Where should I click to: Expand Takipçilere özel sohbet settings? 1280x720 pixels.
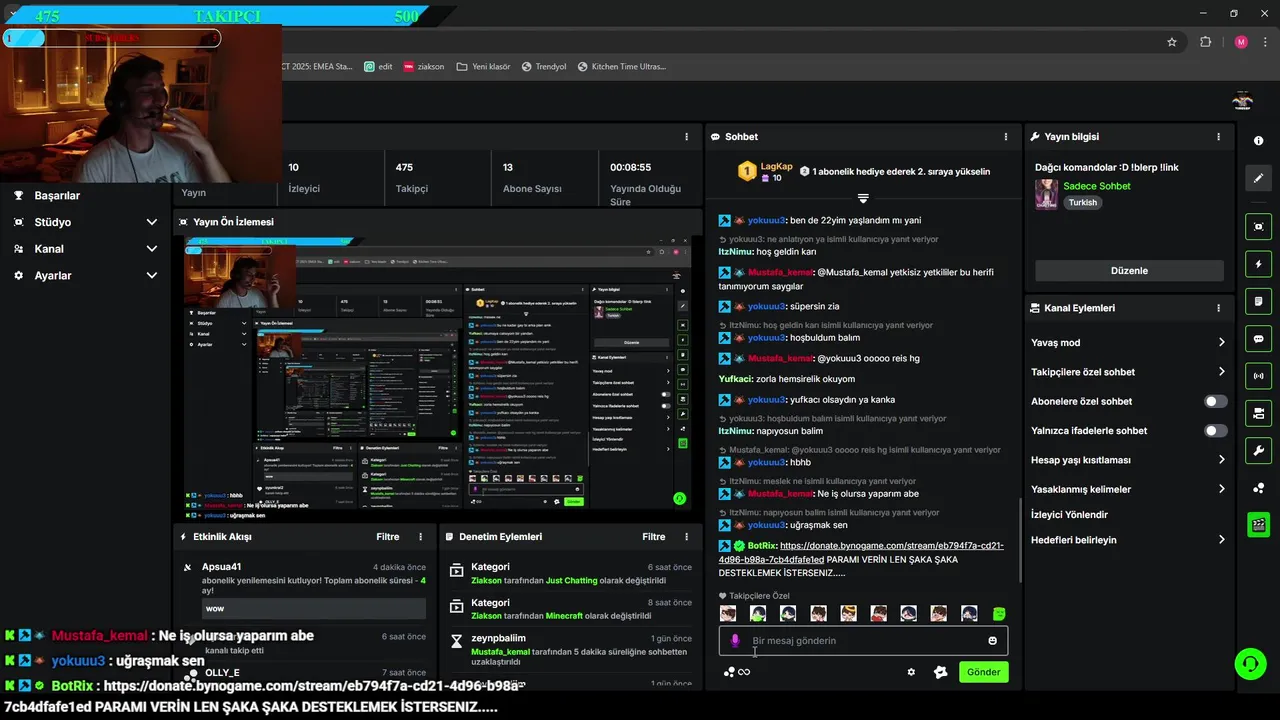[1221, 372]
